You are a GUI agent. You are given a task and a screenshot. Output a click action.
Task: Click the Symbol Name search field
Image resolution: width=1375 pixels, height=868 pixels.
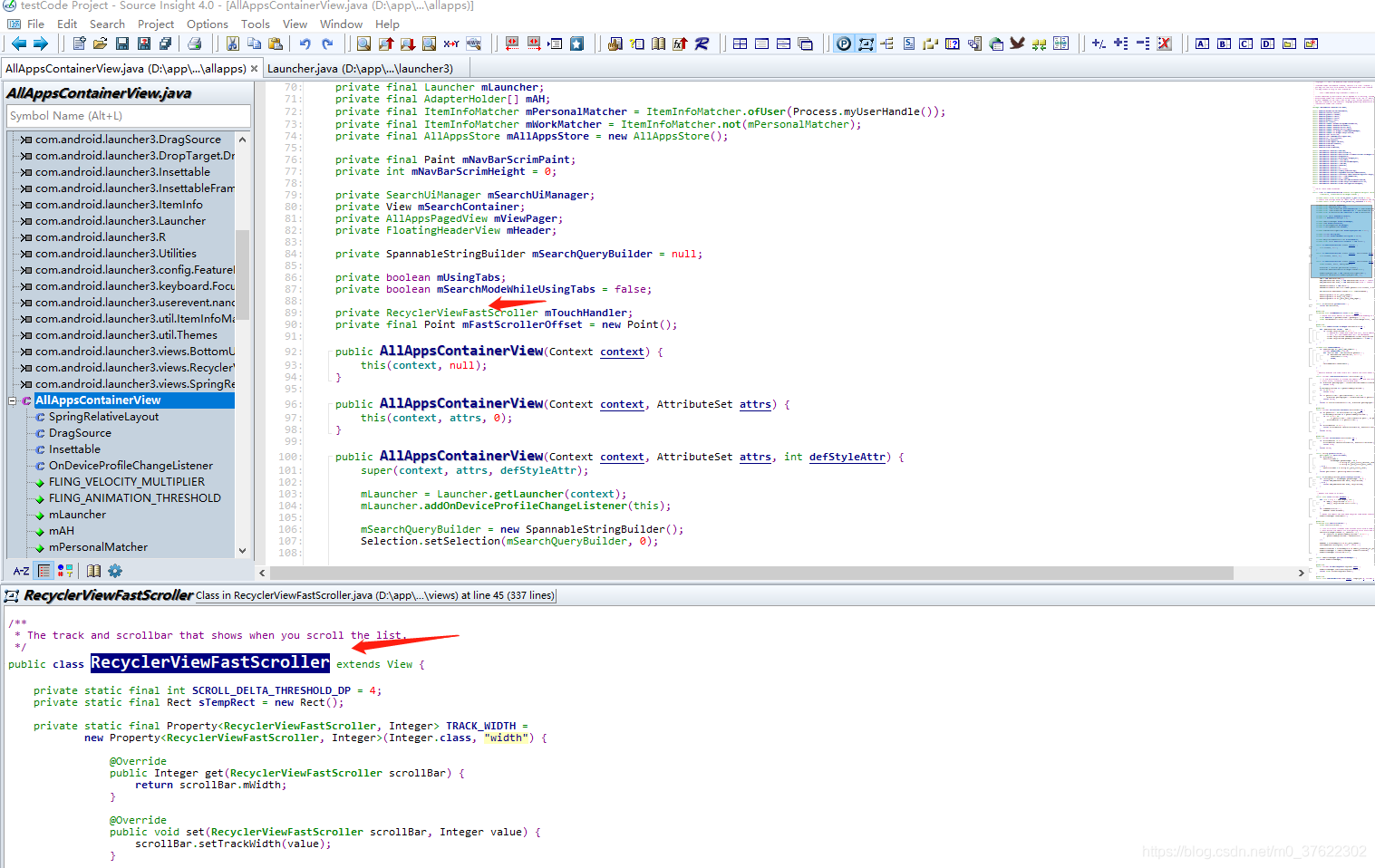pos(128,116)
